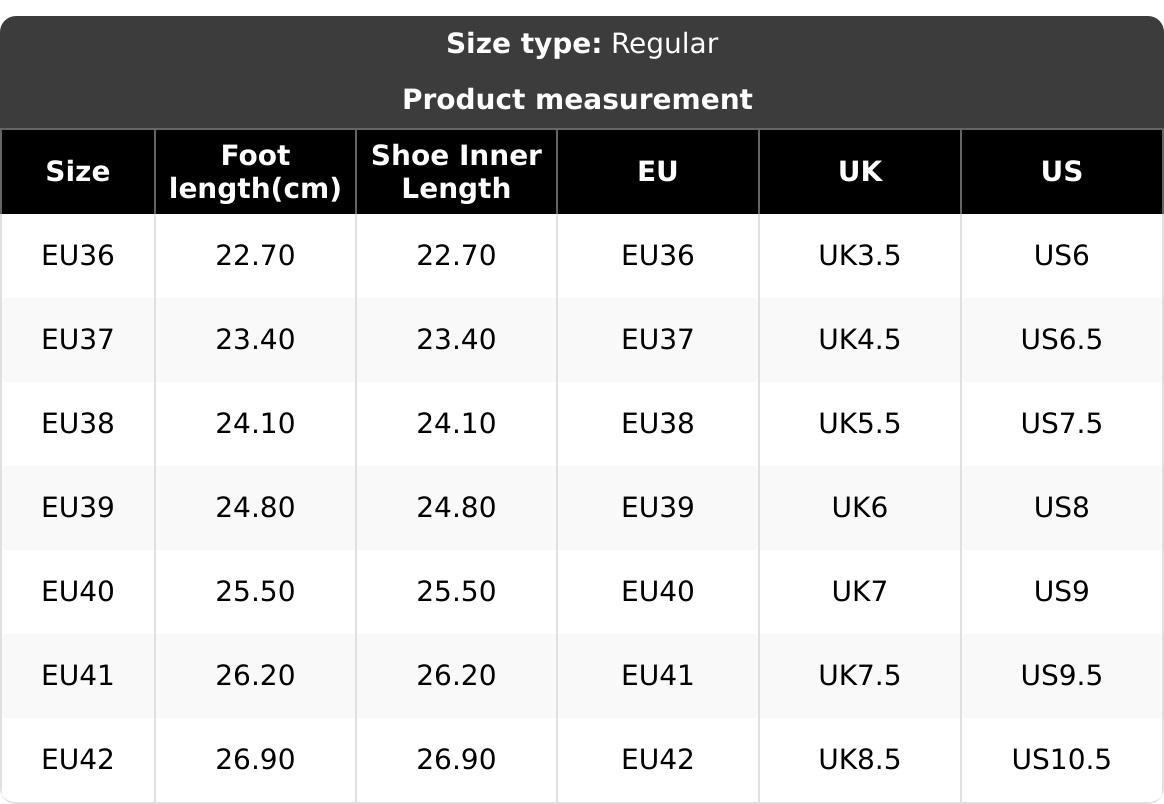The width and height of the screenshot is (1164, 804).
Task: Select the US6.5 cell
Action: click(1061, 340)
